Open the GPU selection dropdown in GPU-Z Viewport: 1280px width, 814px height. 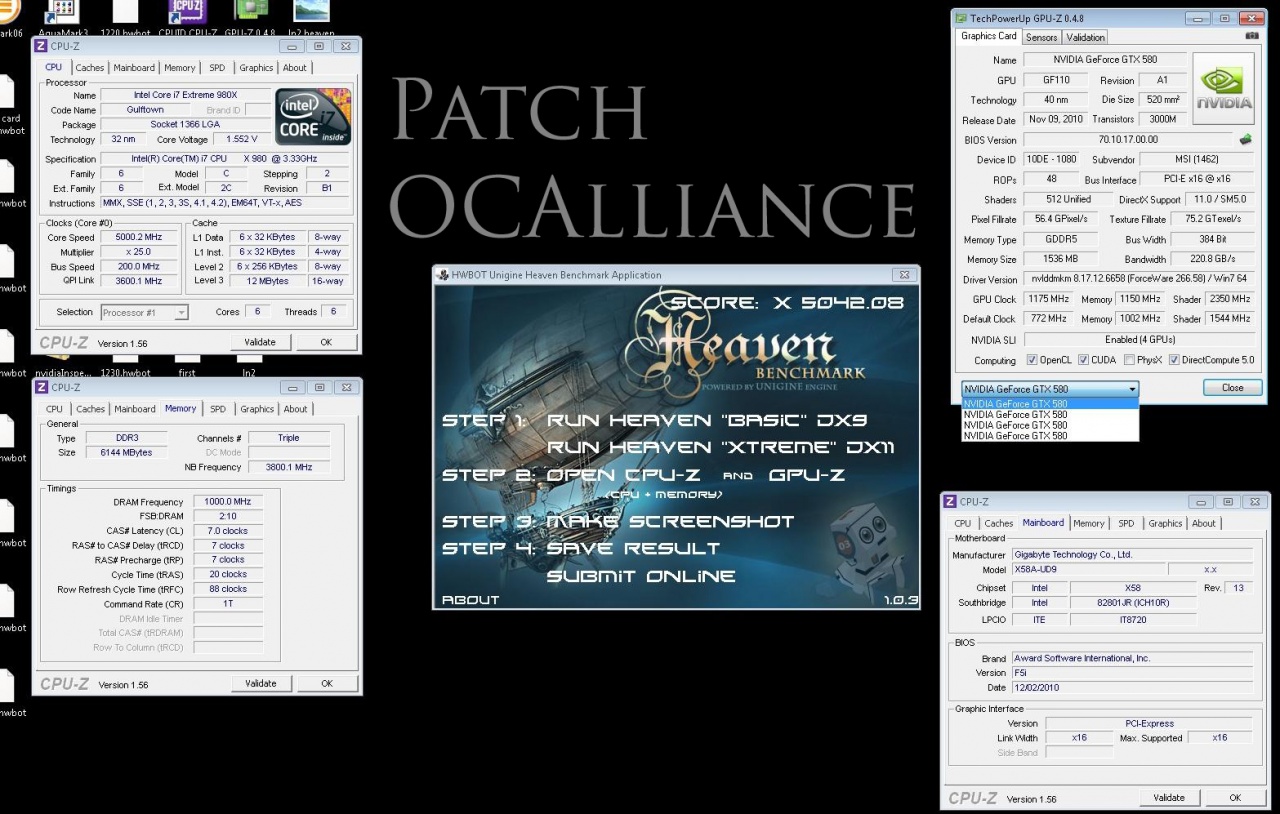coord(1132,388)
